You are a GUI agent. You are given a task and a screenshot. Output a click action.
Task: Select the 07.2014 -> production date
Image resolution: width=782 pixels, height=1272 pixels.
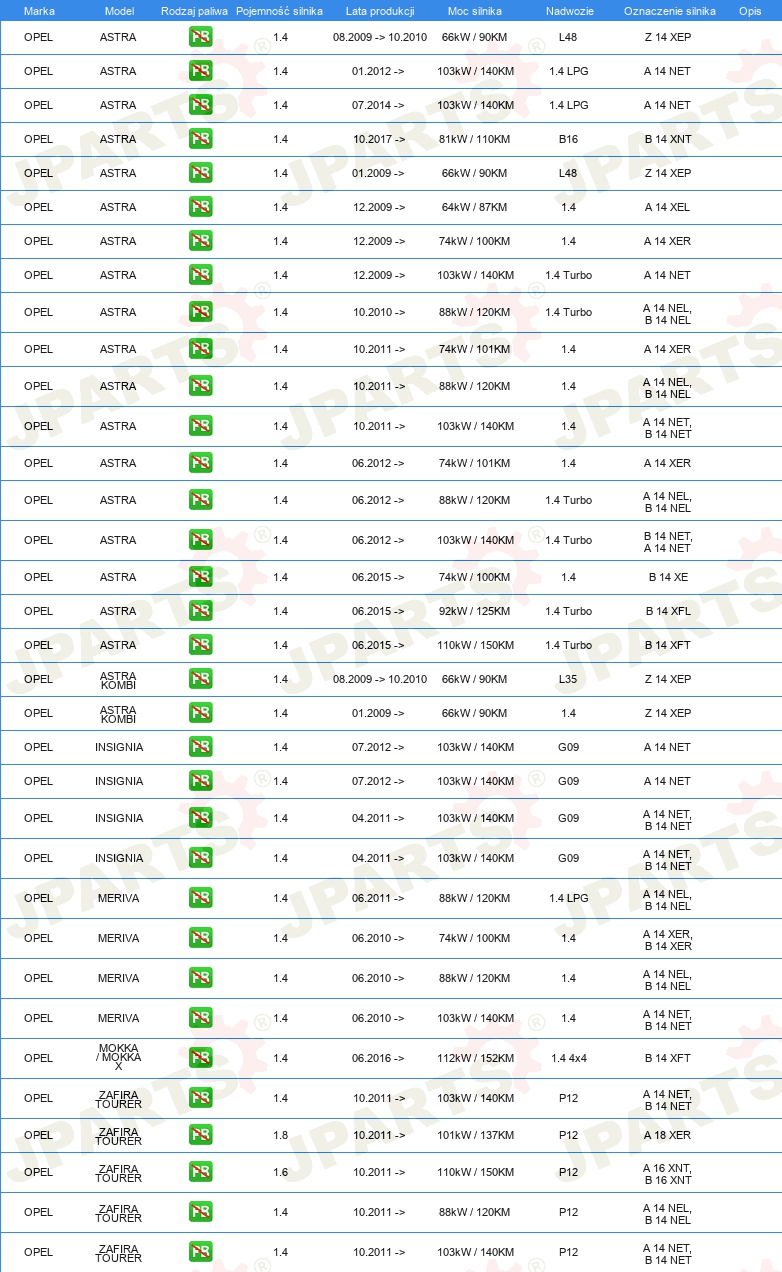pos(378,105)
